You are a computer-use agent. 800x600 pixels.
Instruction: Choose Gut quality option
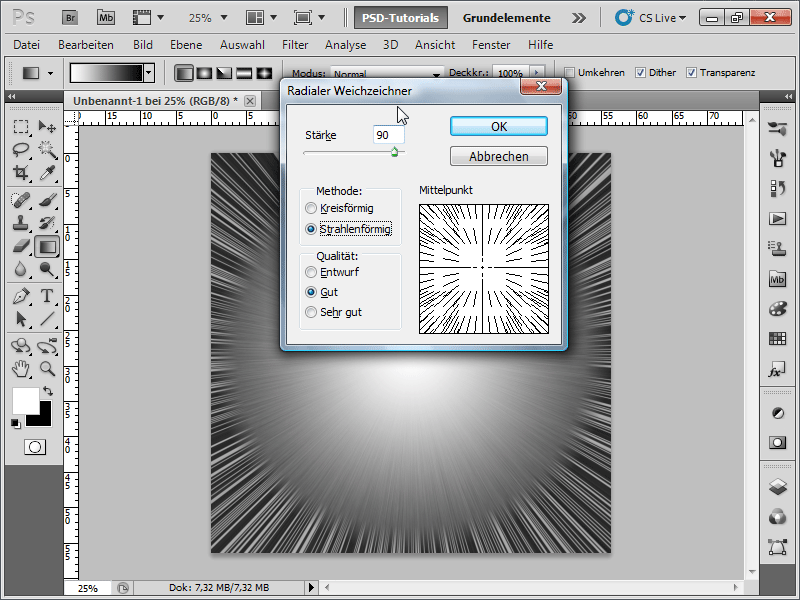click(x=311, y=292)
